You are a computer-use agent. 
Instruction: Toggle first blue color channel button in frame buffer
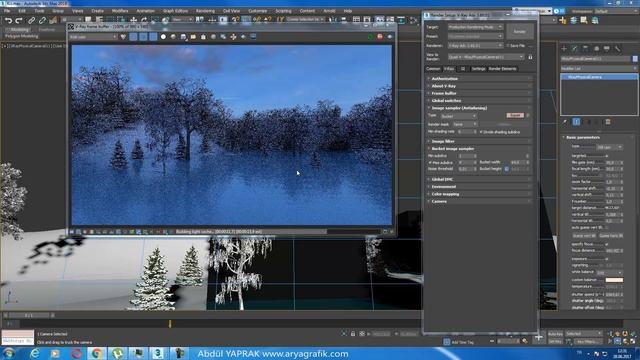[133, 37]
